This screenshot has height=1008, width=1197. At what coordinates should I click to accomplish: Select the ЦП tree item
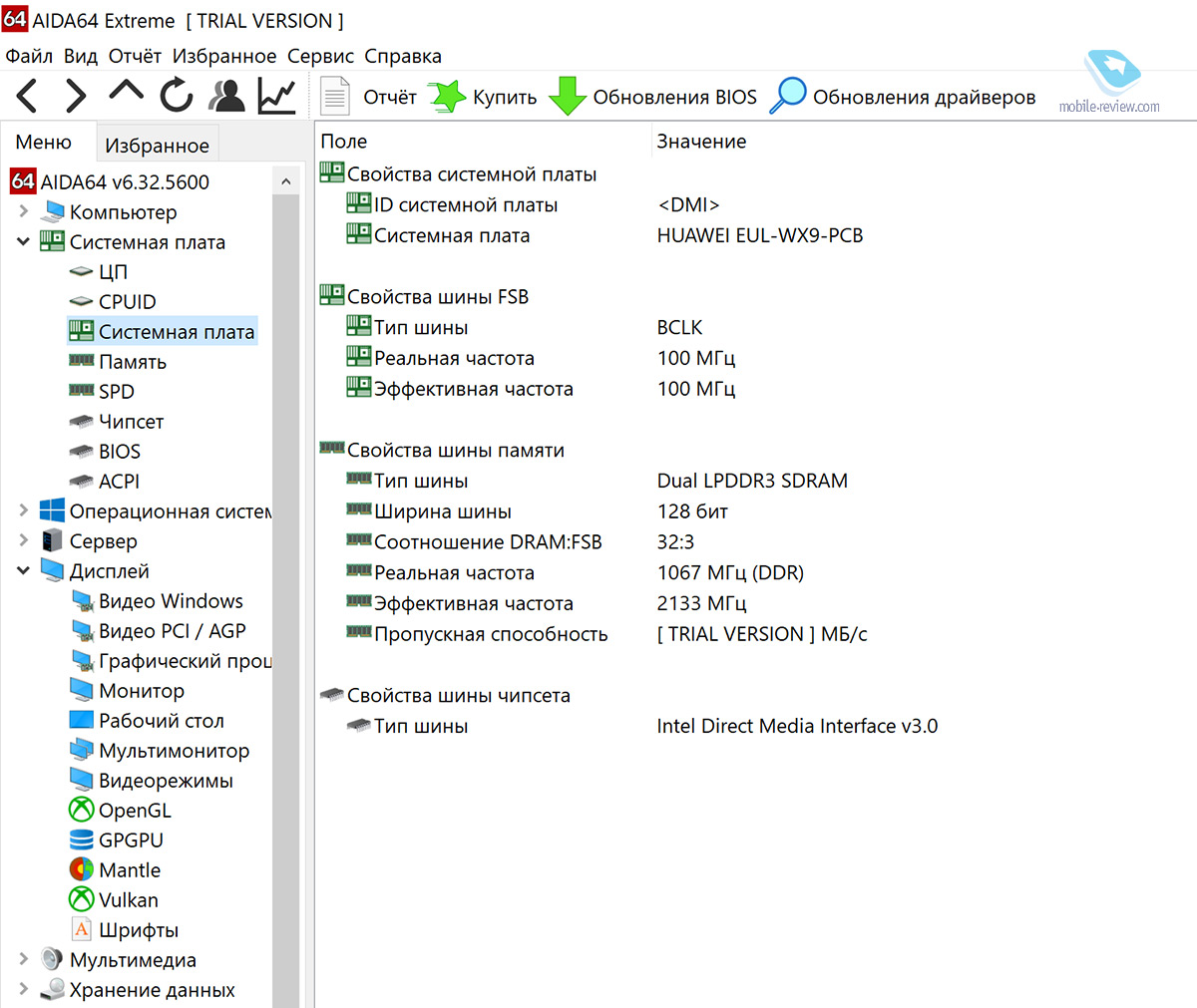tap(98, 271)
